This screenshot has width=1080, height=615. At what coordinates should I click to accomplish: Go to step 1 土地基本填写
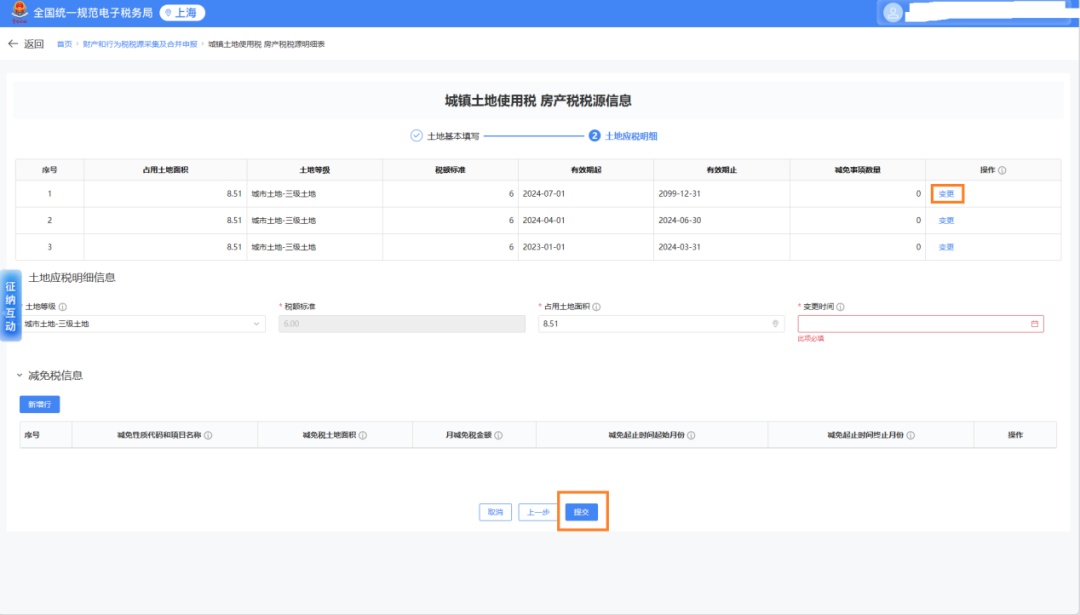point(445,136)
